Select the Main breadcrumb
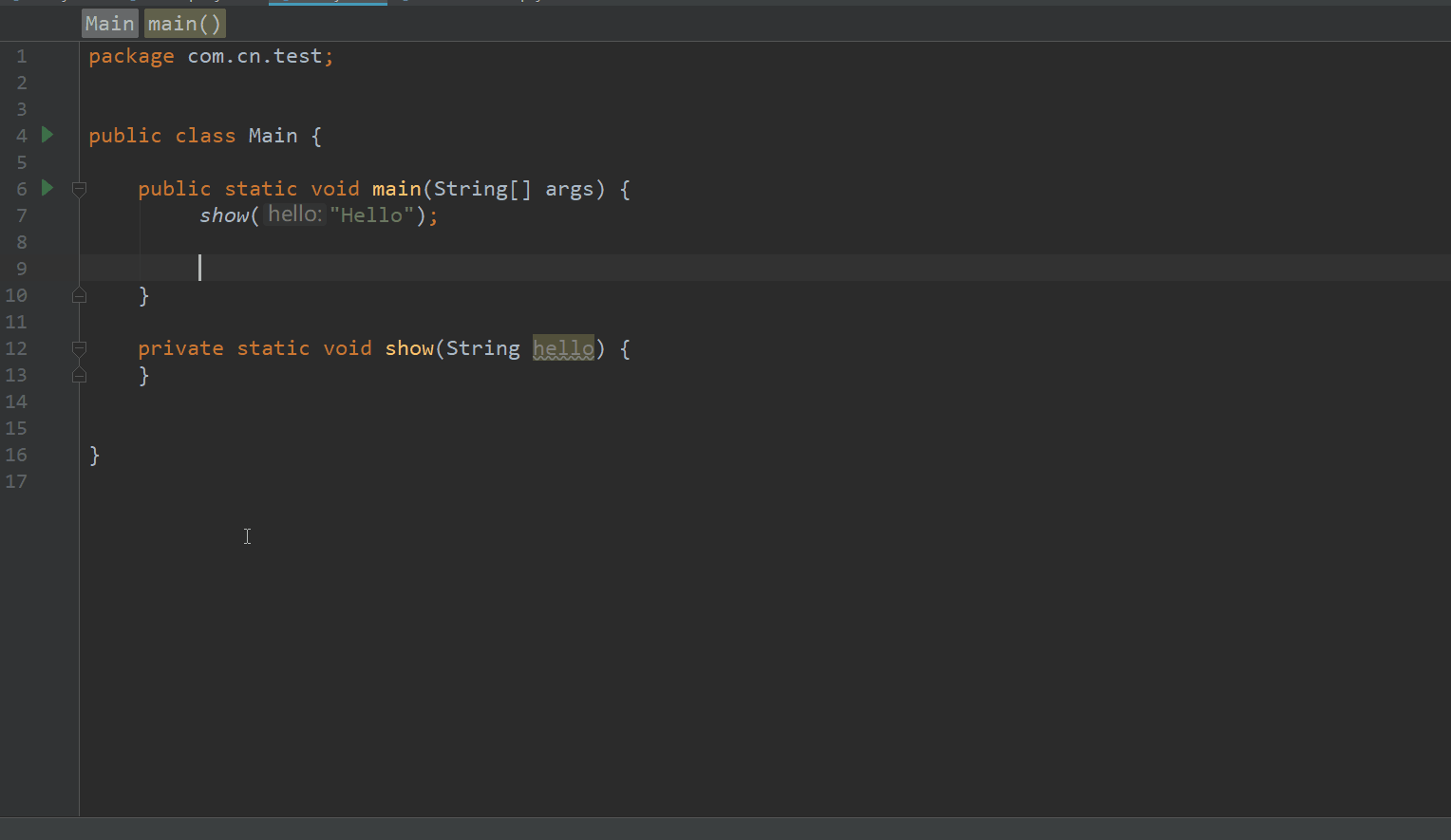Image resolution: width=1451 pixels, height=840 pixels. pyautogui.click(x=110, y=24)
